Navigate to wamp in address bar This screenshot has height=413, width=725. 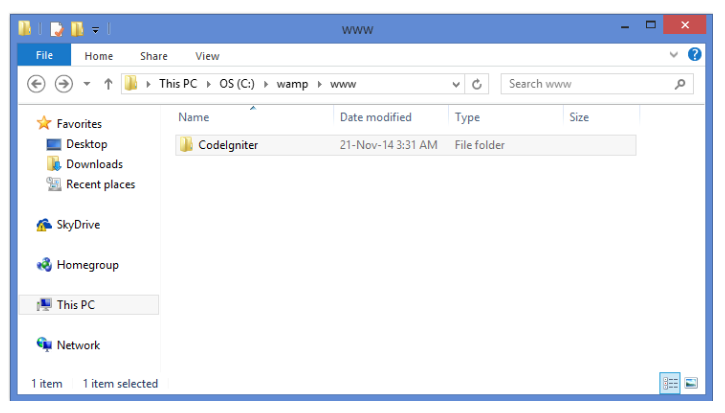coord(292,84)
